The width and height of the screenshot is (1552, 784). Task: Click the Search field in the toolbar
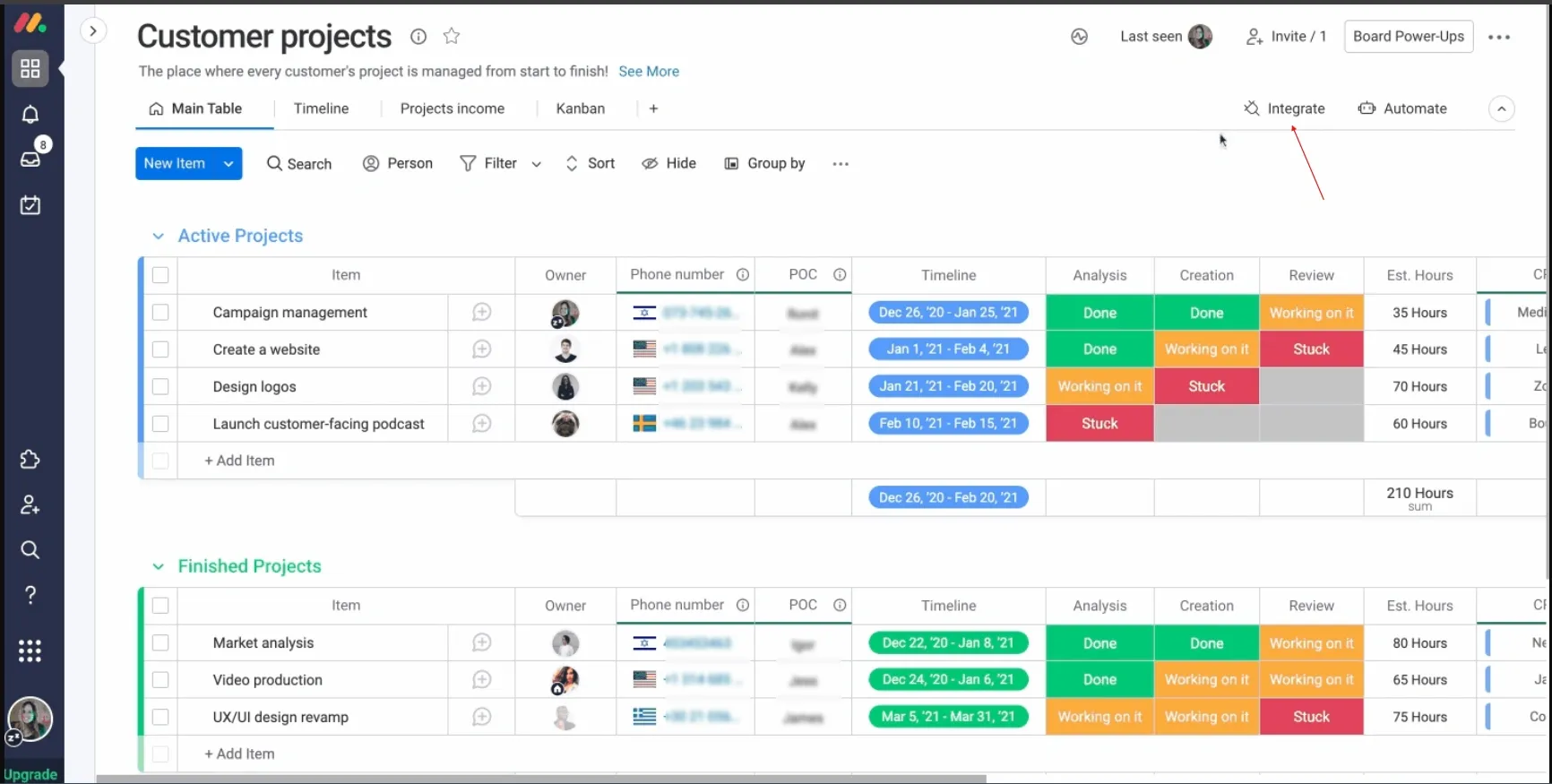coord(299,164)
